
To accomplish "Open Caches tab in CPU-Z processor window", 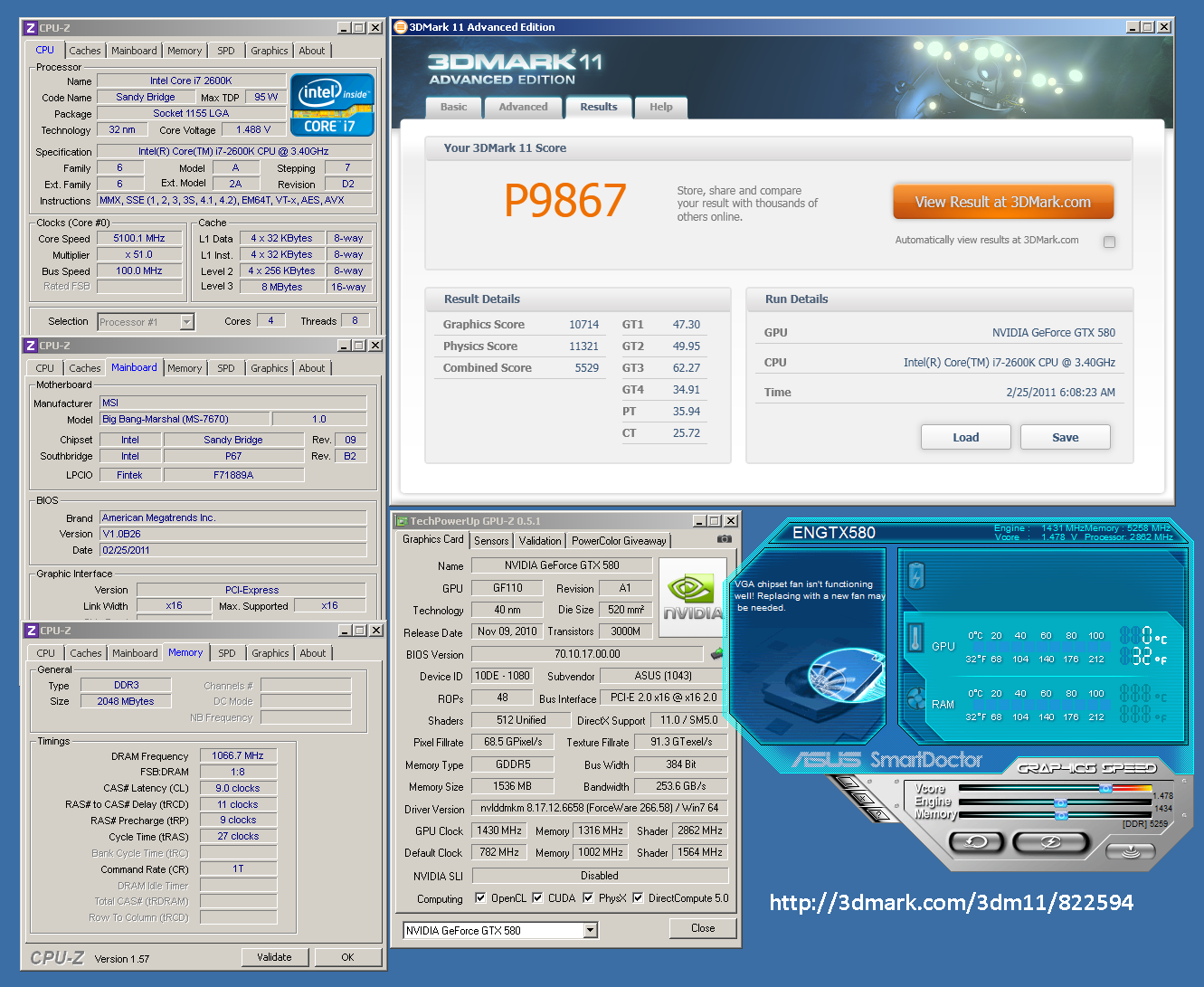I will point(85,51).
